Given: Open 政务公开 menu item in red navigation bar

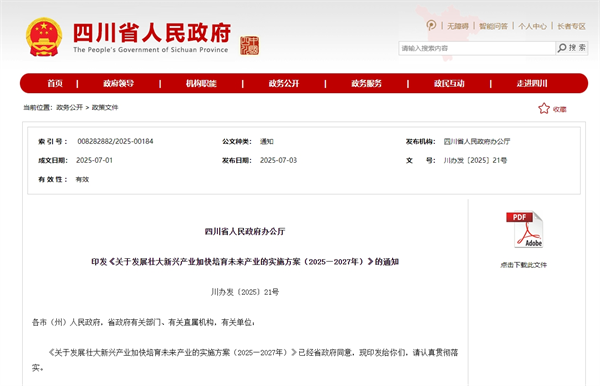Looking at the screenshot, I should [284, 83].
